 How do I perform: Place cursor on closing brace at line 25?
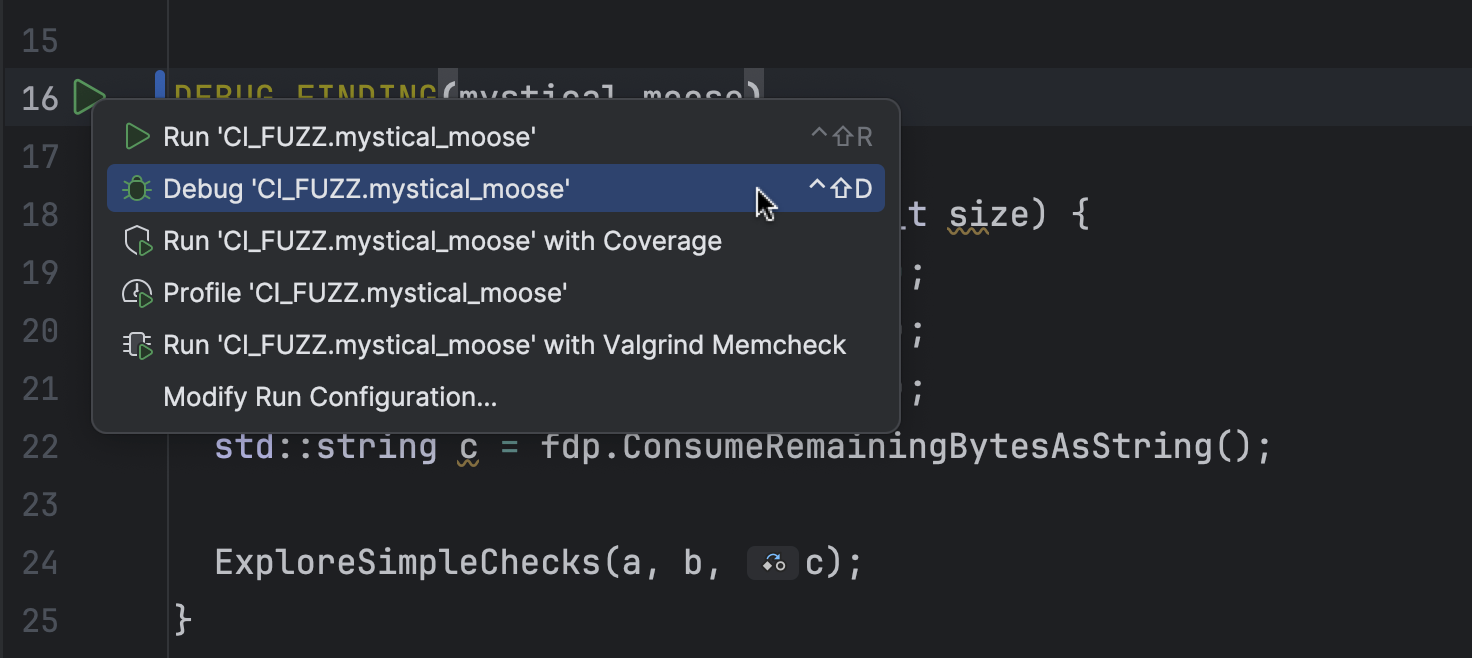click(x=183, y=621)
